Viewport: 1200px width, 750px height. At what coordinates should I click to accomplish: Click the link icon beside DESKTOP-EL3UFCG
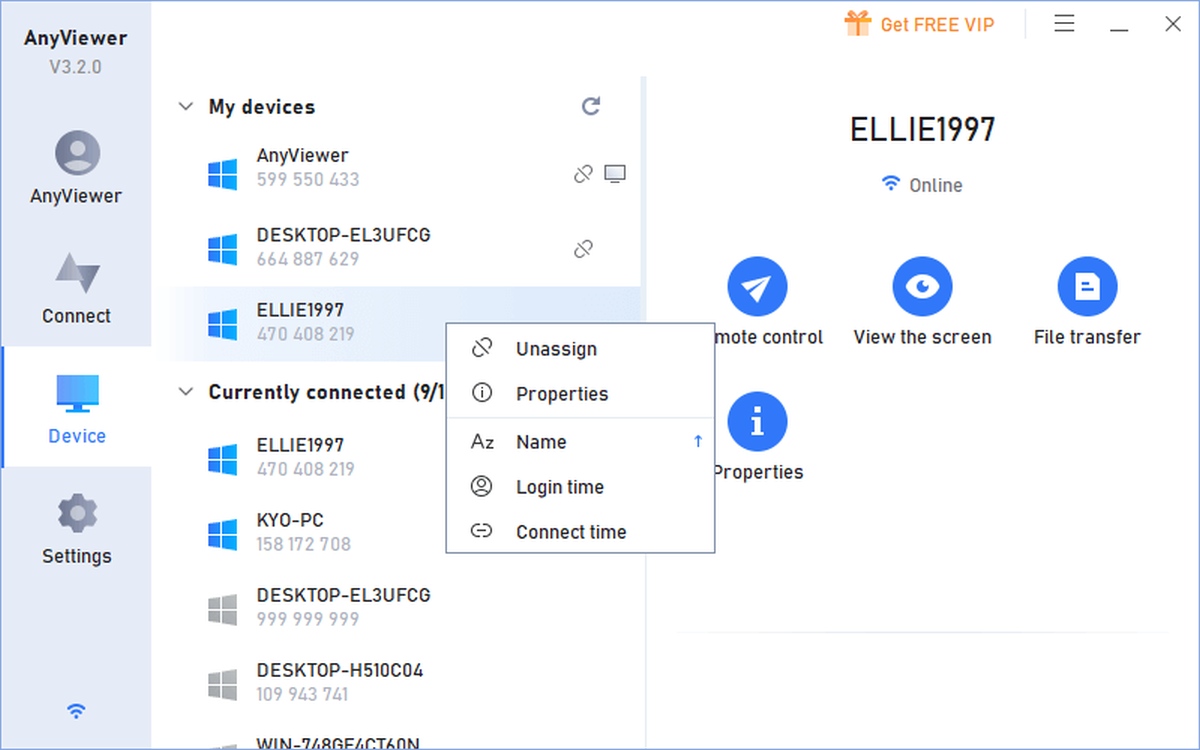click(583, 249)
